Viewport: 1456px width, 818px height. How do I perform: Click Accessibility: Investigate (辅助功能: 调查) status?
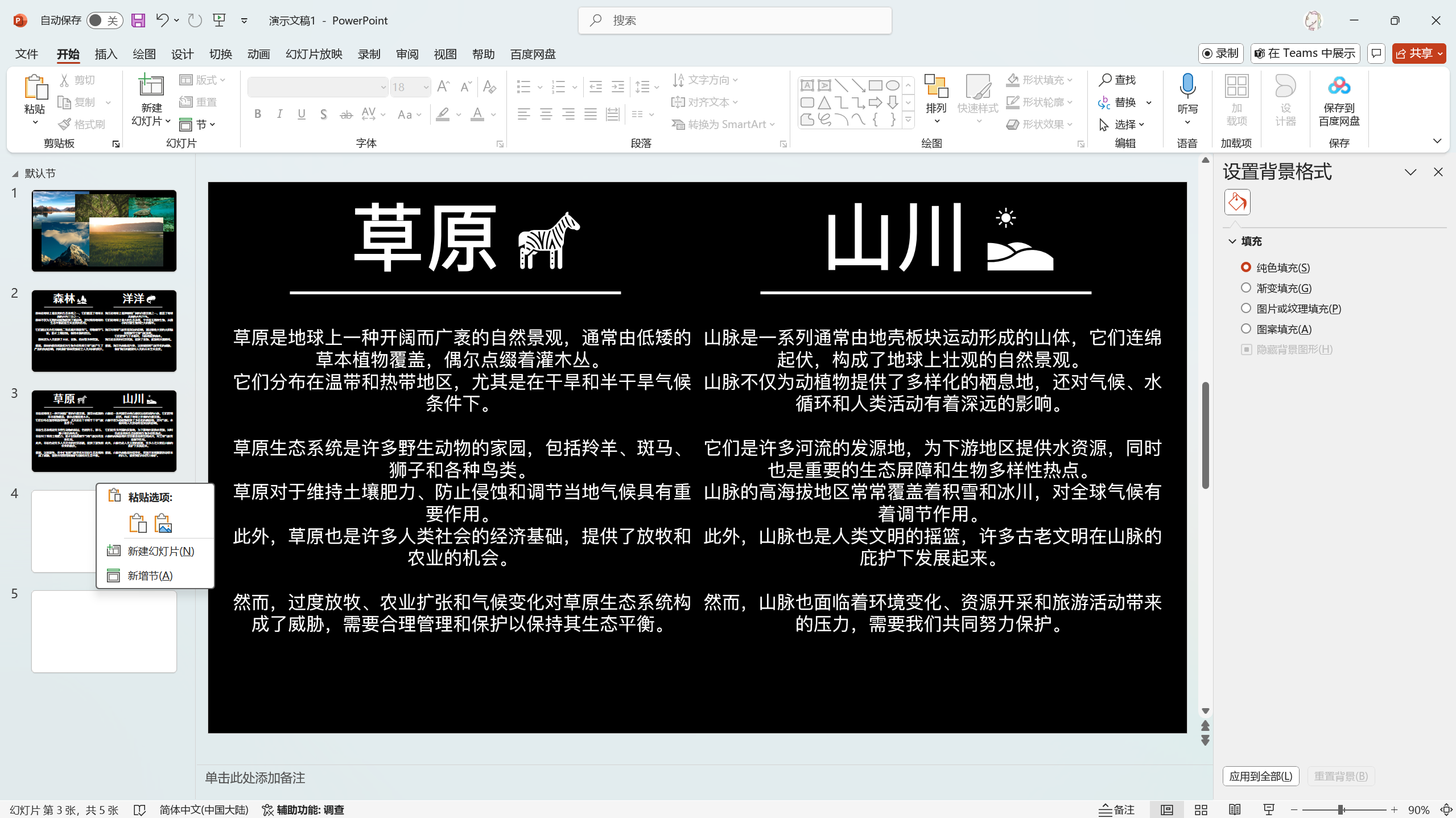[303, 809]
